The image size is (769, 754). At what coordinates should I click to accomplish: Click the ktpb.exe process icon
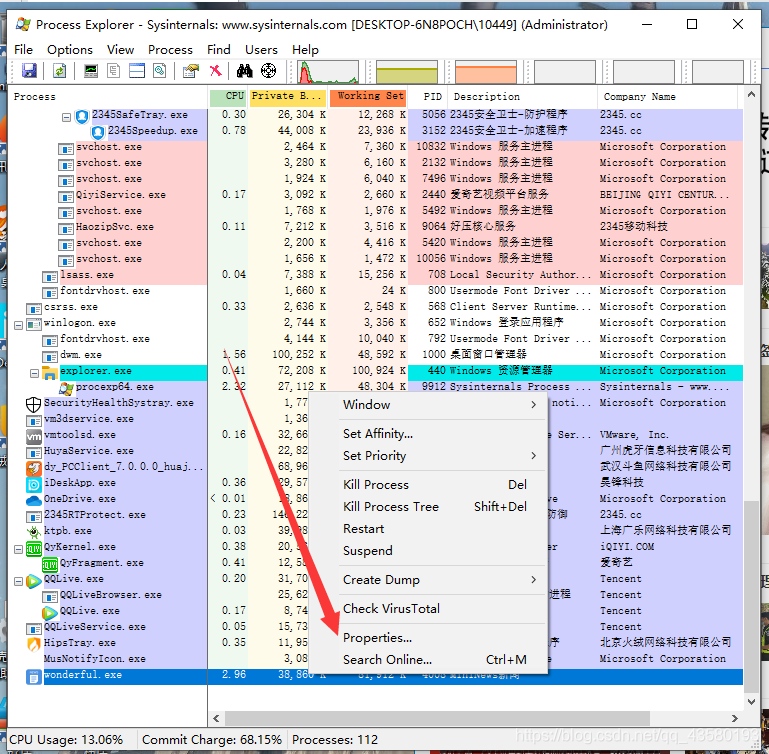(33, 532)
